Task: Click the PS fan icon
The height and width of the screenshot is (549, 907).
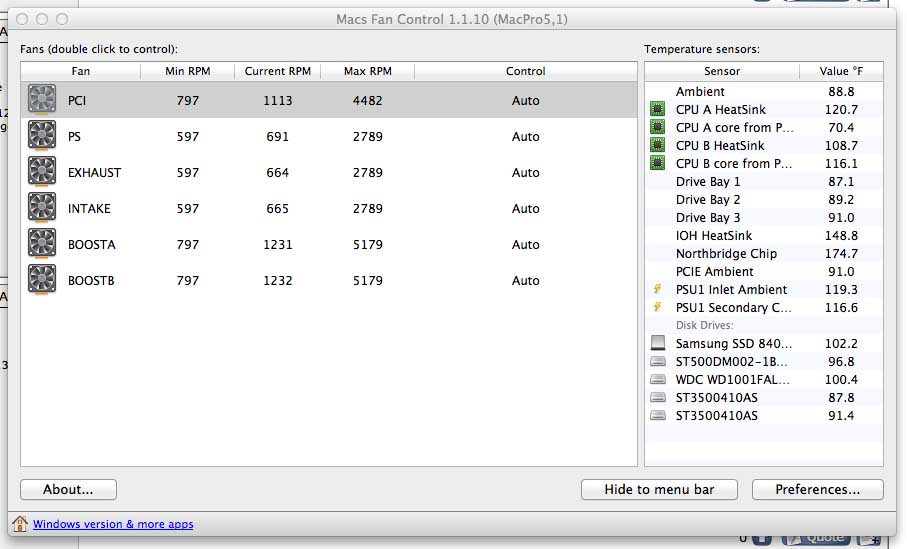Action: (42, 136)
